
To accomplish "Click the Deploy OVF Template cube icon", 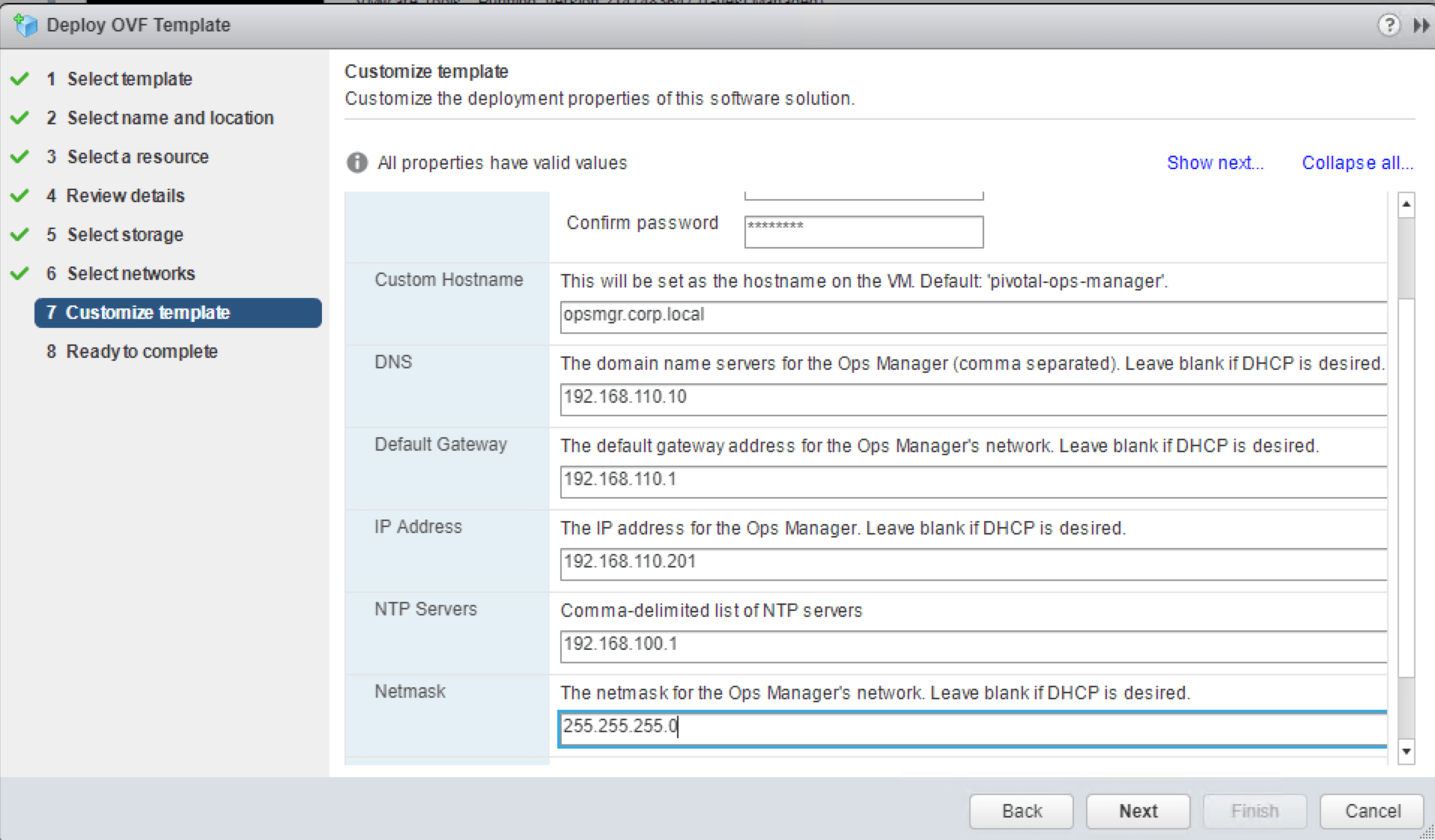I will (x=25, y=25).
